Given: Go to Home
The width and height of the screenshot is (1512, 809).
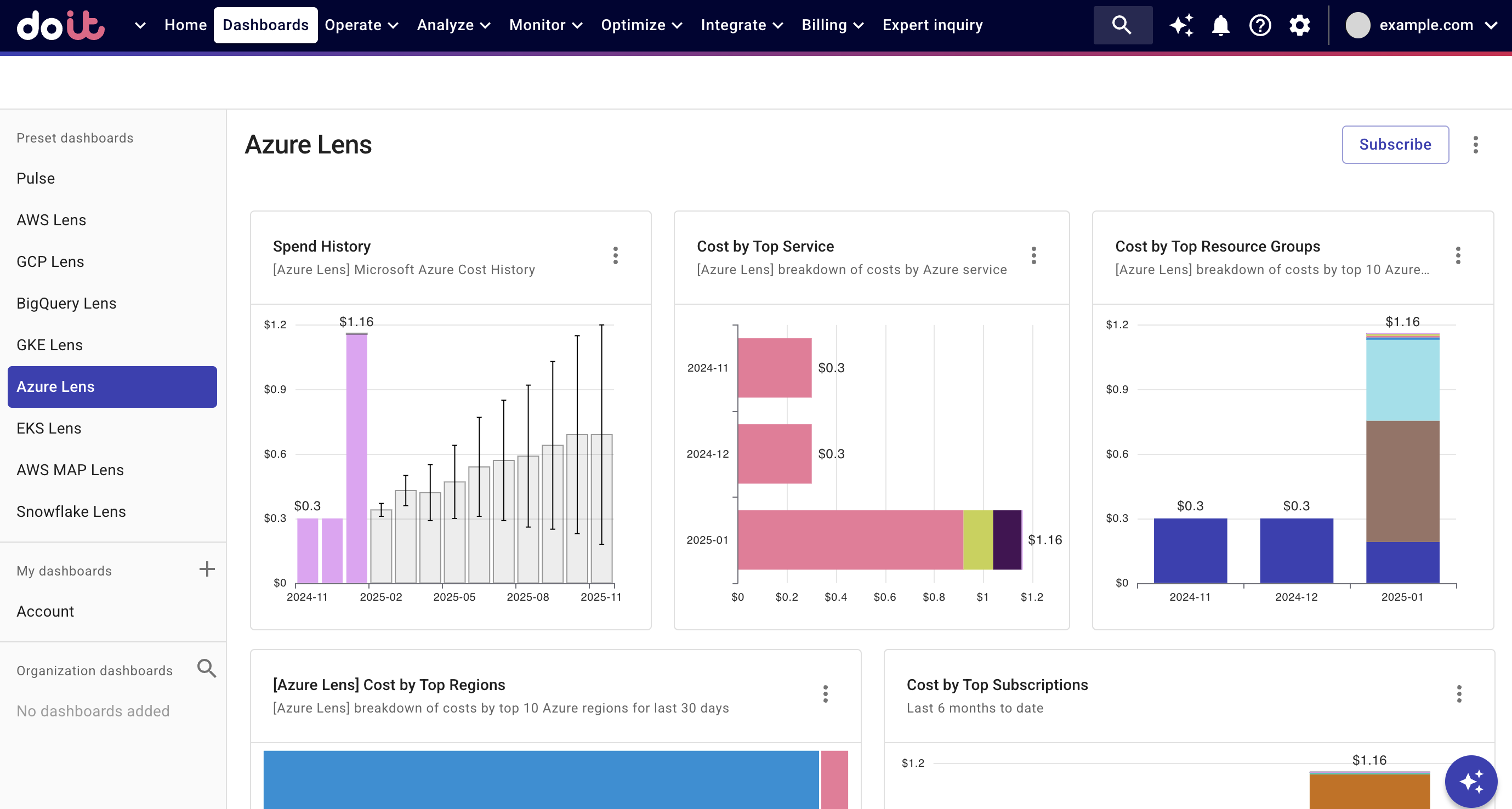Looking at the screenshot, I should [x=185, y=25].
